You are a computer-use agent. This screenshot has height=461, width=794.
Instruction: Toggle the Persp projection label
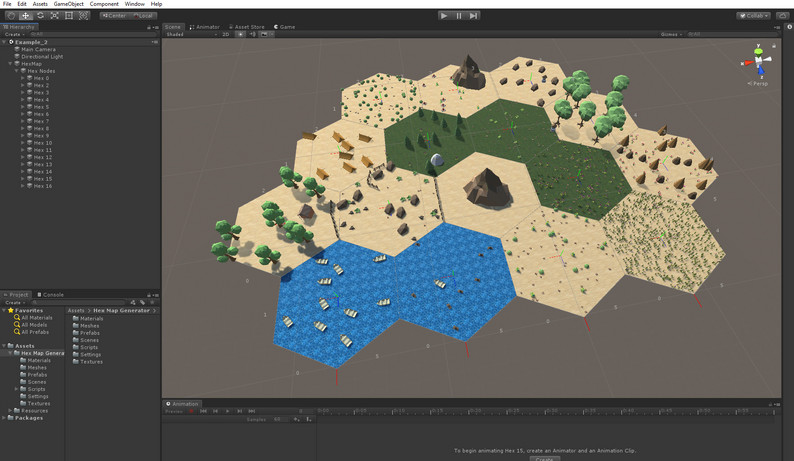[758, 84]
